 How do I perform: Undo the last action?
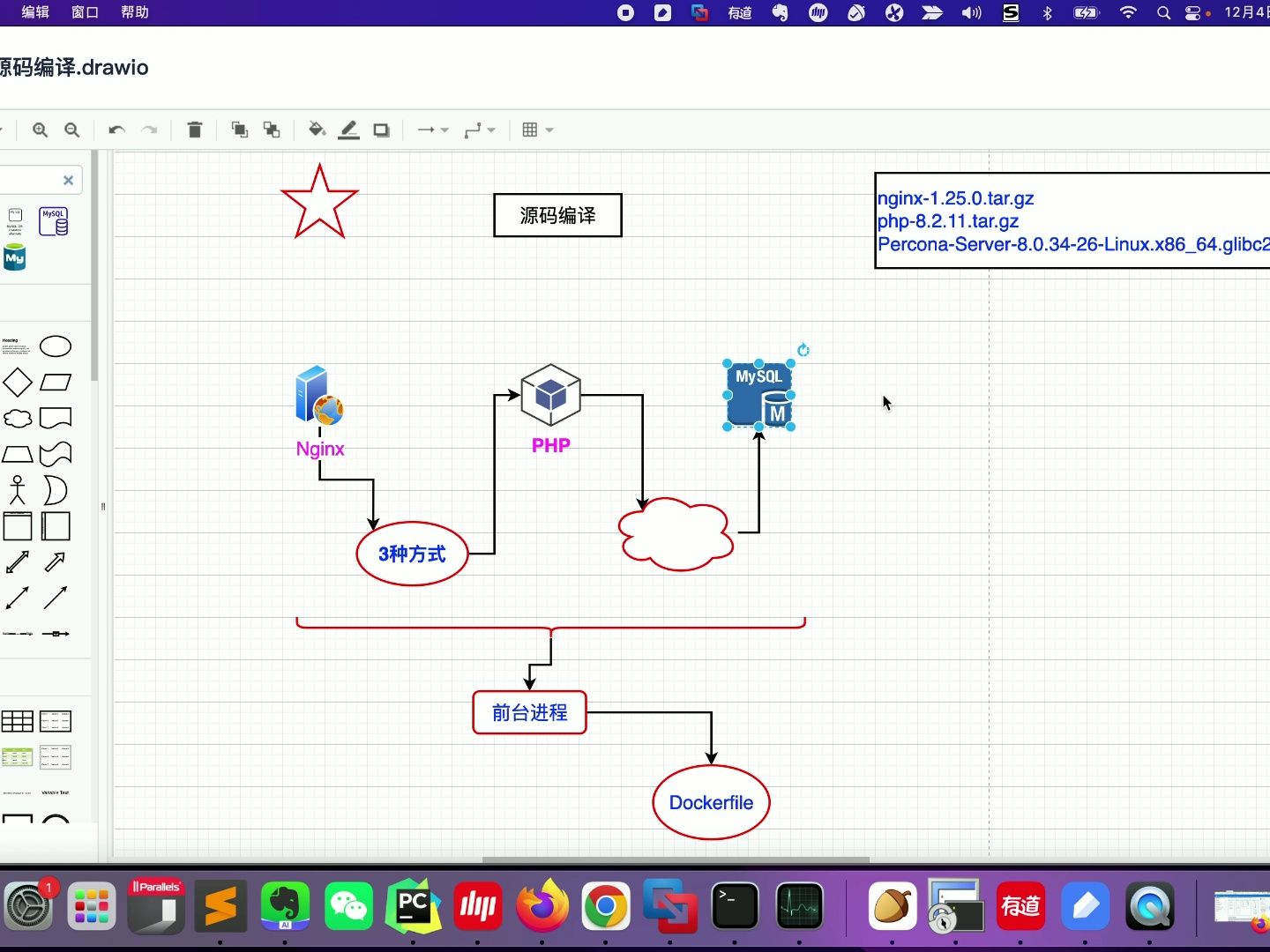pos(116,130)
